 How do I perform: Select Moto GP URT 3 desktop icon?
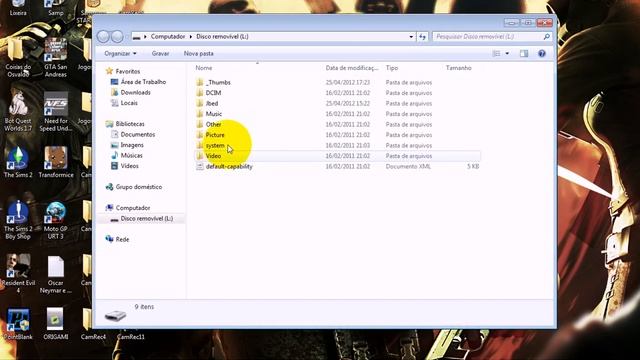[x=56, y=220]
